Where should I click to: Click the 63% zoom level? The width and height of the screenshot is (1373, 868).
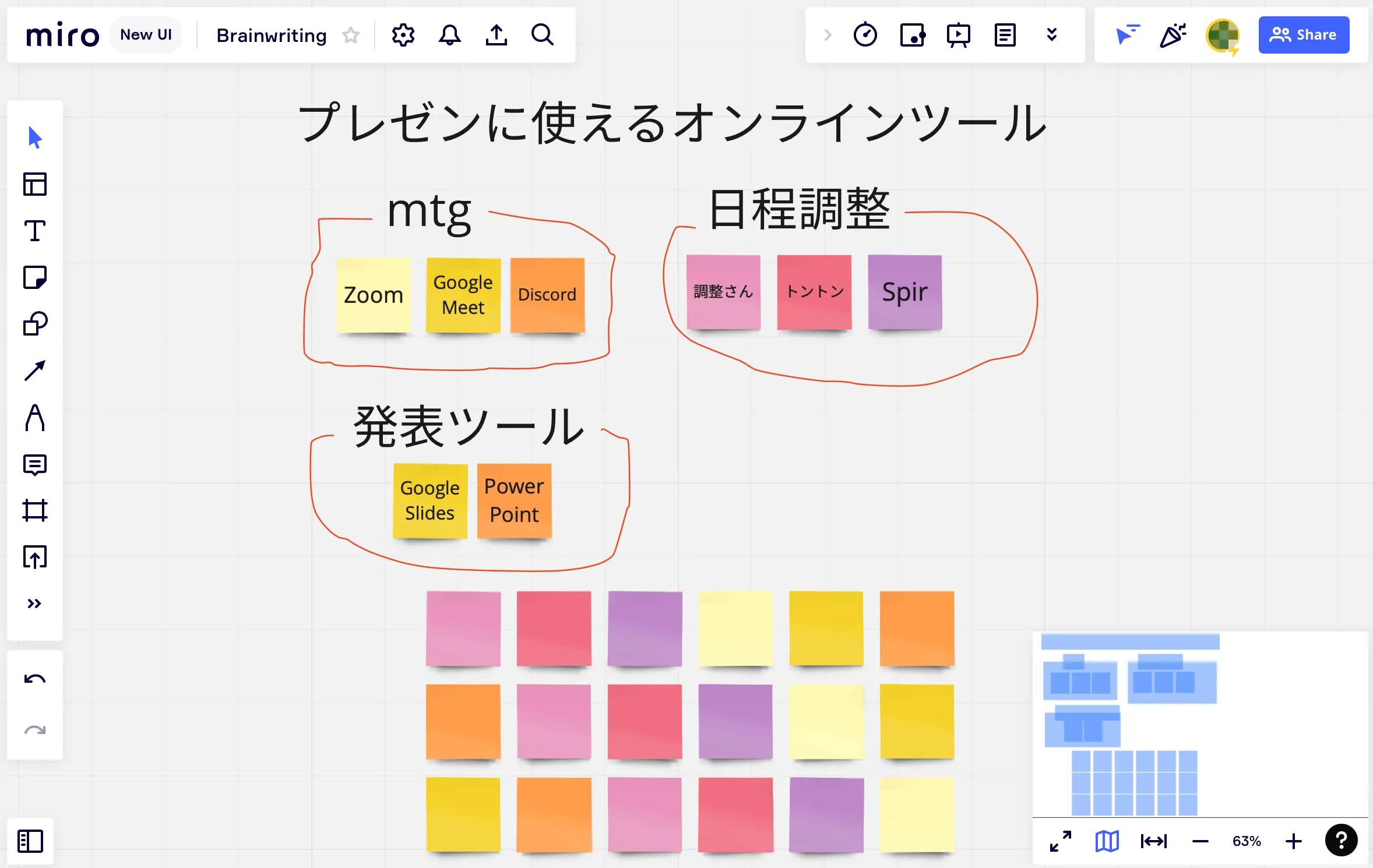click(1246, 841)
